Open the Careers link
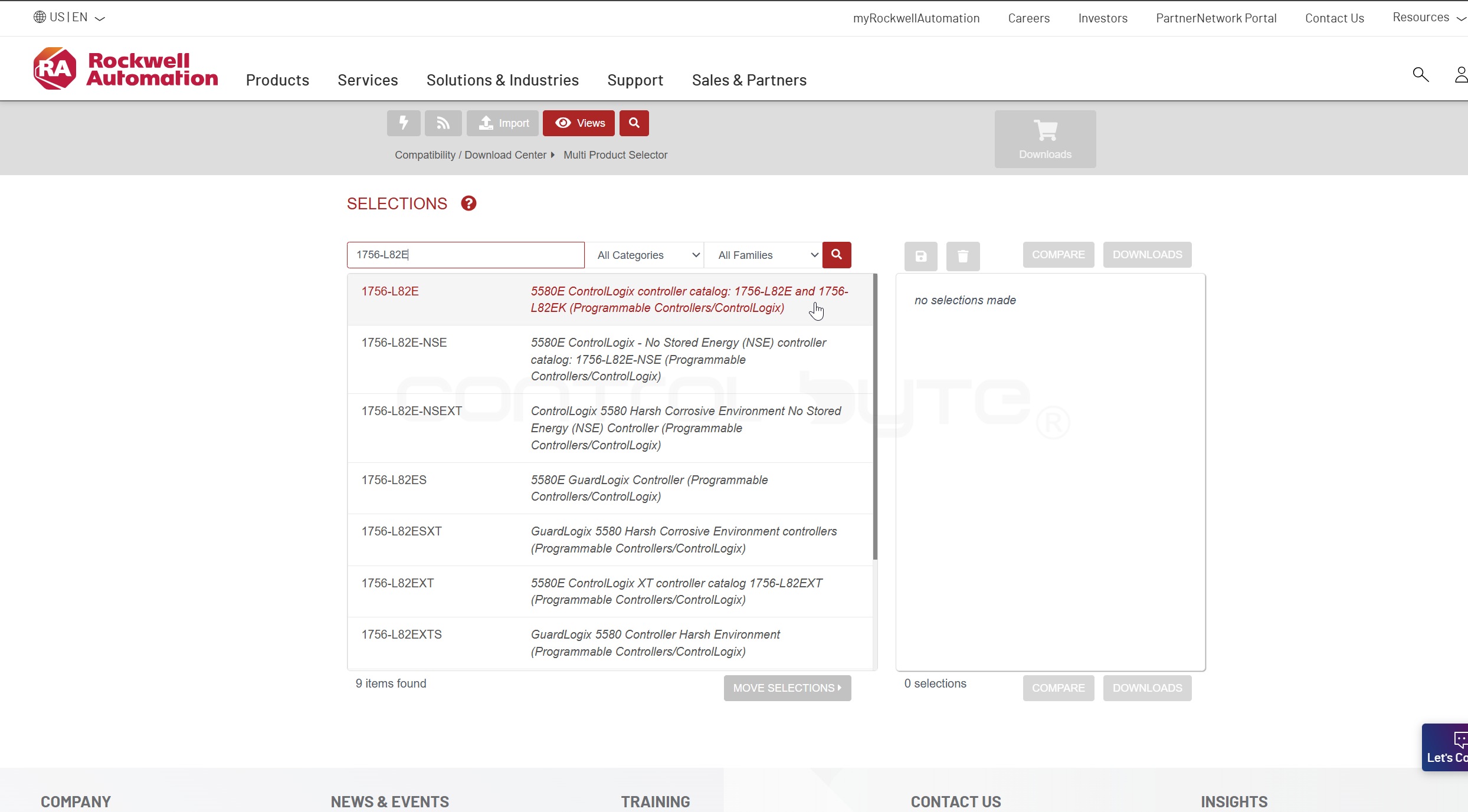Screen dimensions: 1468x812 pyautogui.click(x=1029, y=18)
